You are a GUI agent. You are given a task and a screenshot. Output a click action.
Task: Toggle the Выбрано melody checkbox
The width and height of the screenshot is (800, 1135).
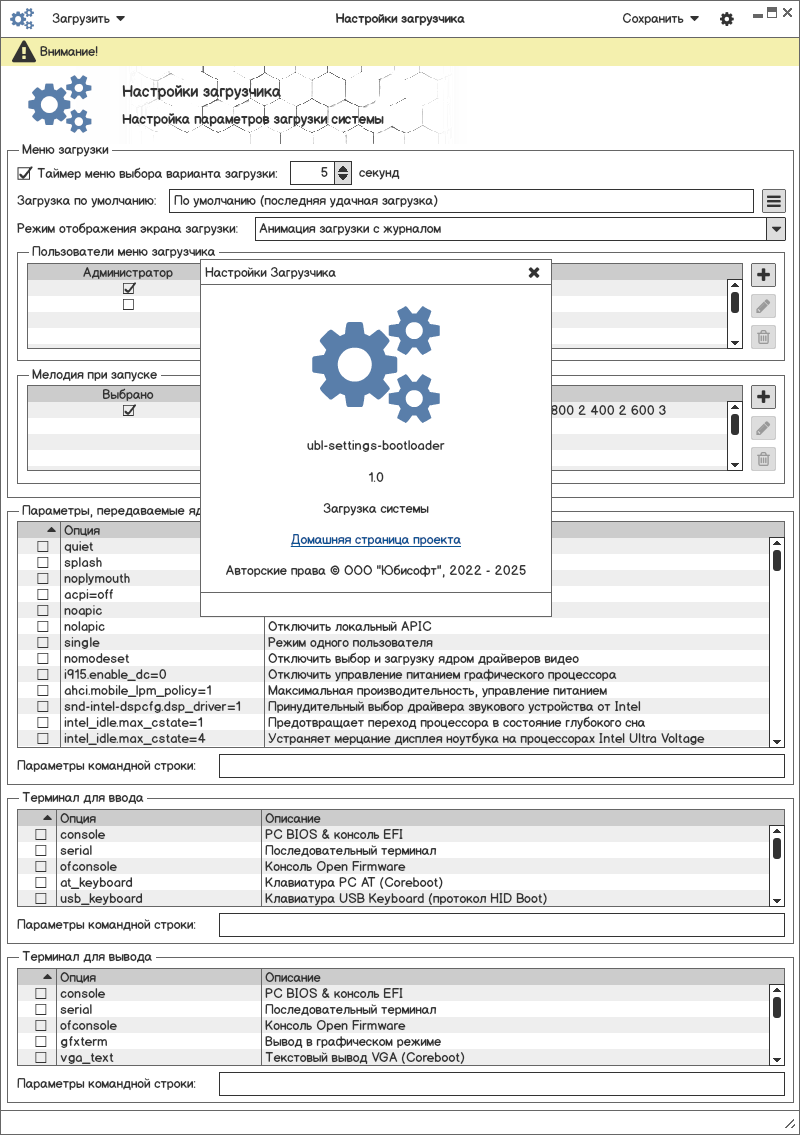coord(129,410)
